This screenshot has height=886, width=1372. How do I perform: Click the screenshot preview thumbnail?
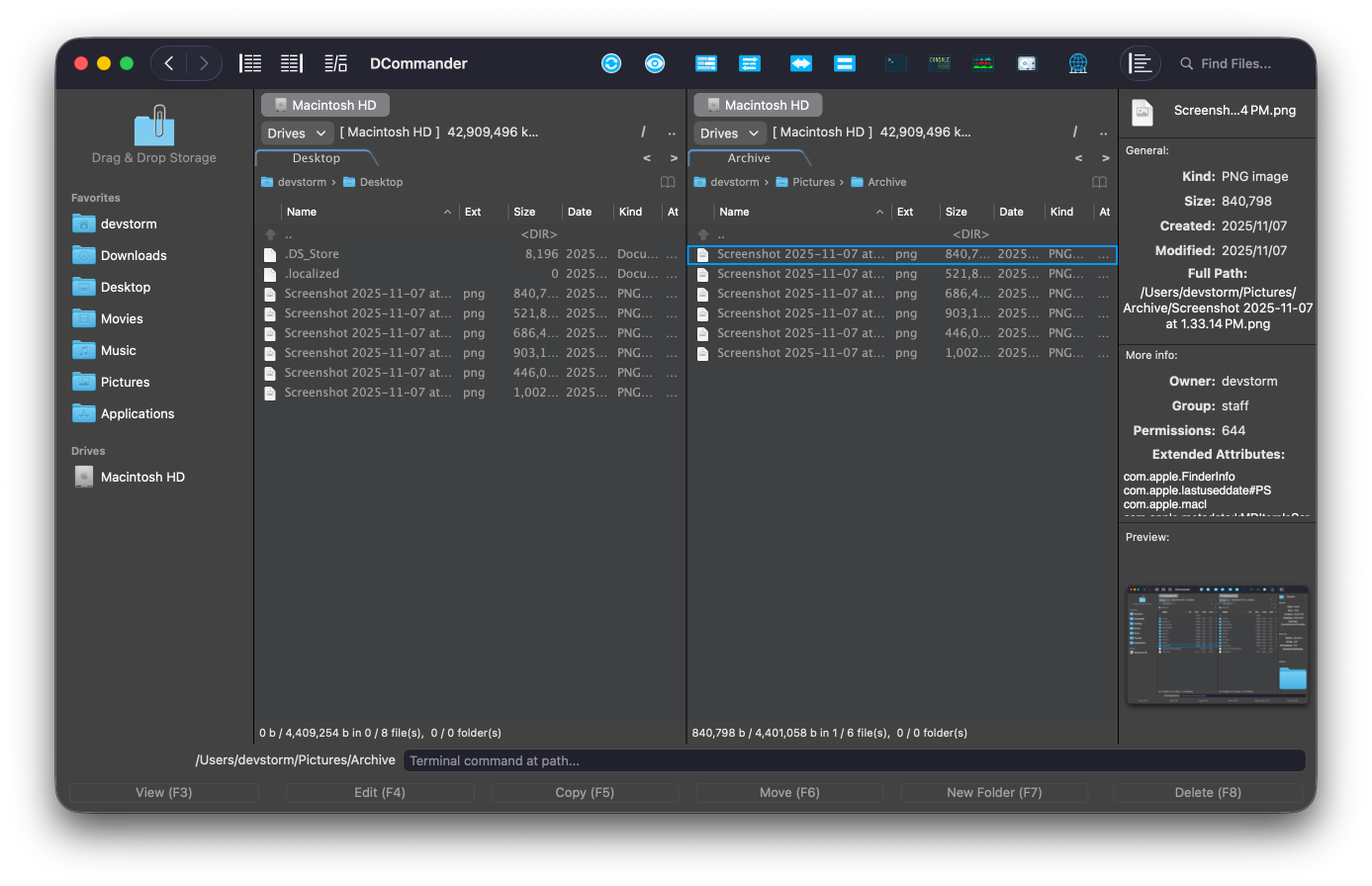tap(1217, 645)
